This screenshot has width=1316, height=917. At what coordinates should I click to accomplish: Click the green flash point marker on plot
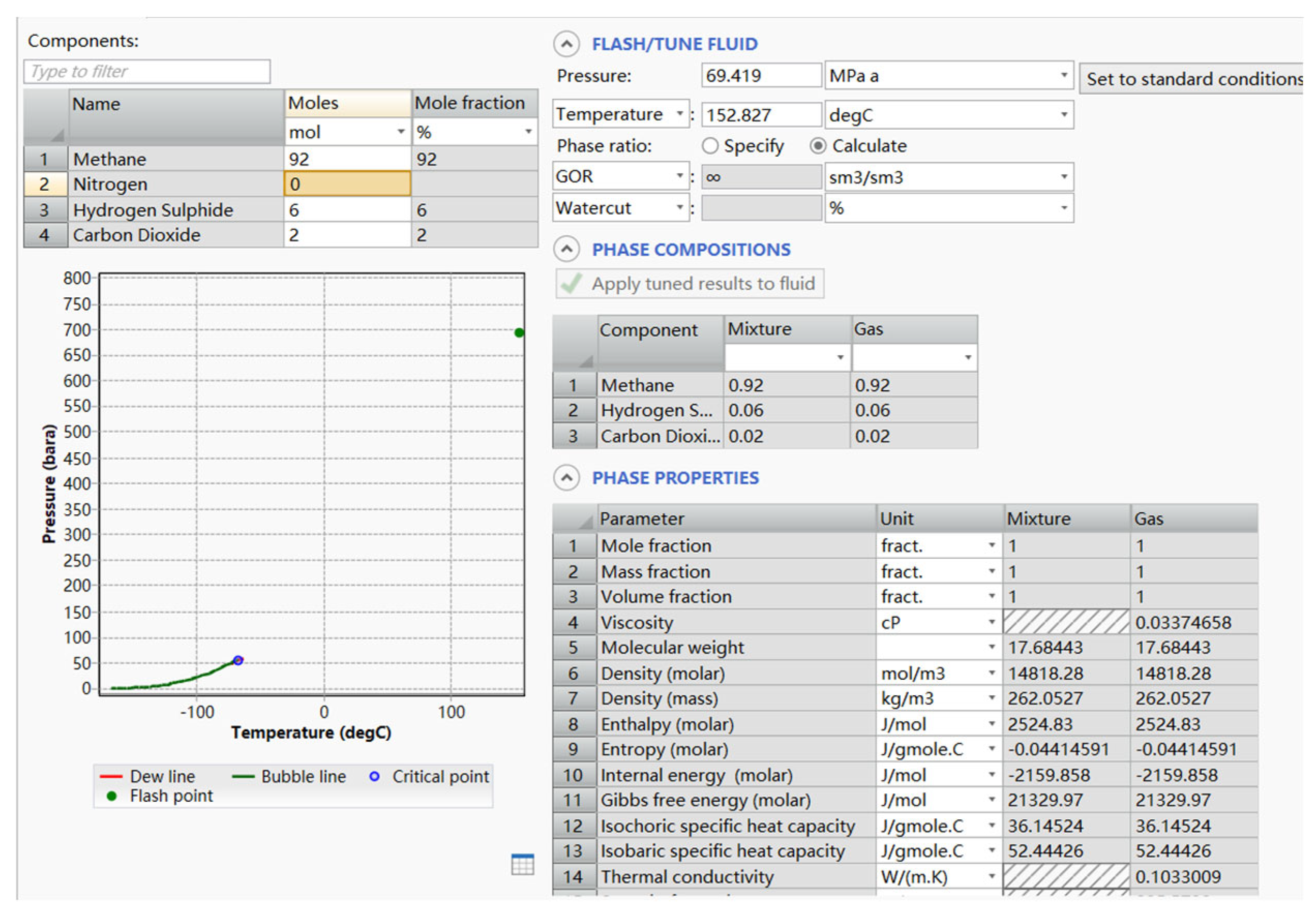pos(519,333)
